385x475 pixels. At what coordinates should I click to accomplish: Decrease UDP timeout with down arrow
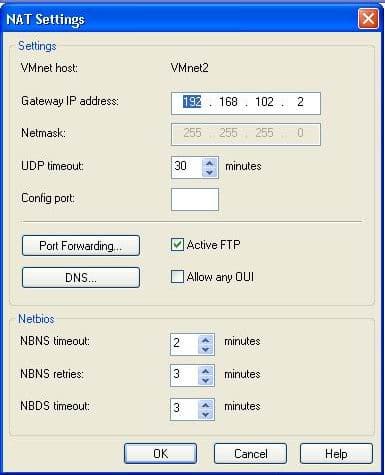[209, 172]
